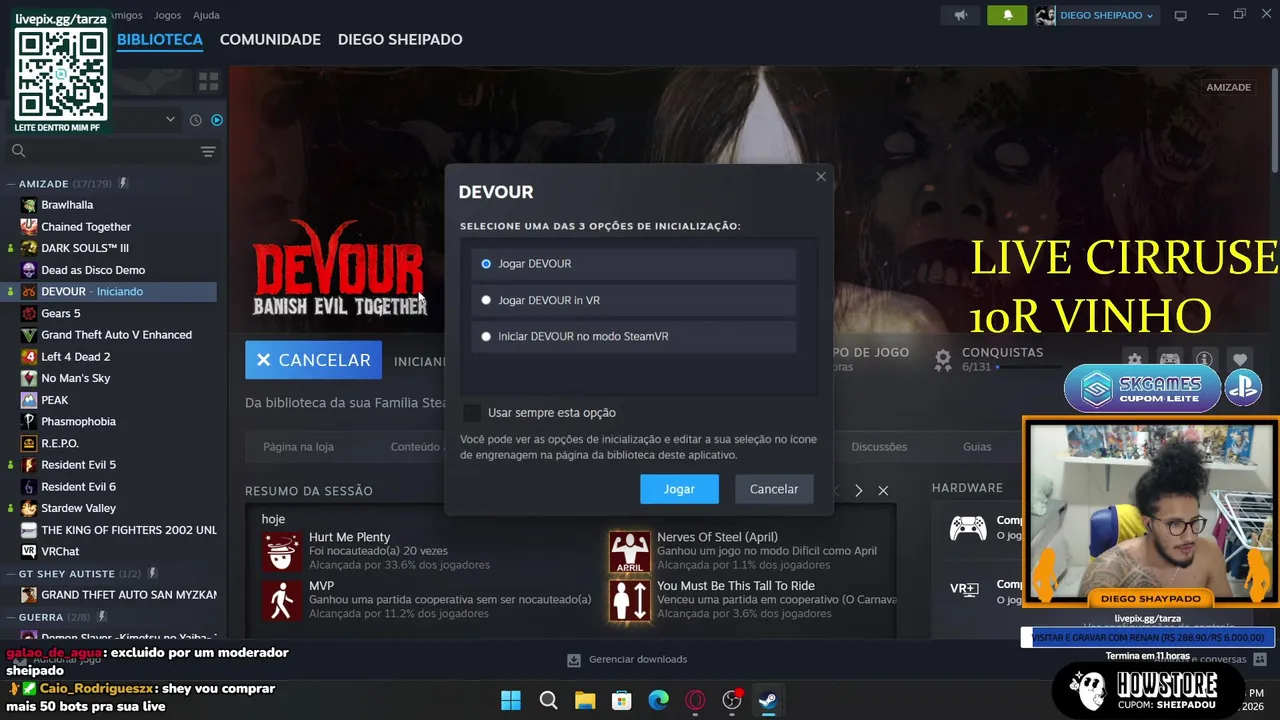
Task: Click the lightning icon beside AMIZADE
Action: coord(123,184)
